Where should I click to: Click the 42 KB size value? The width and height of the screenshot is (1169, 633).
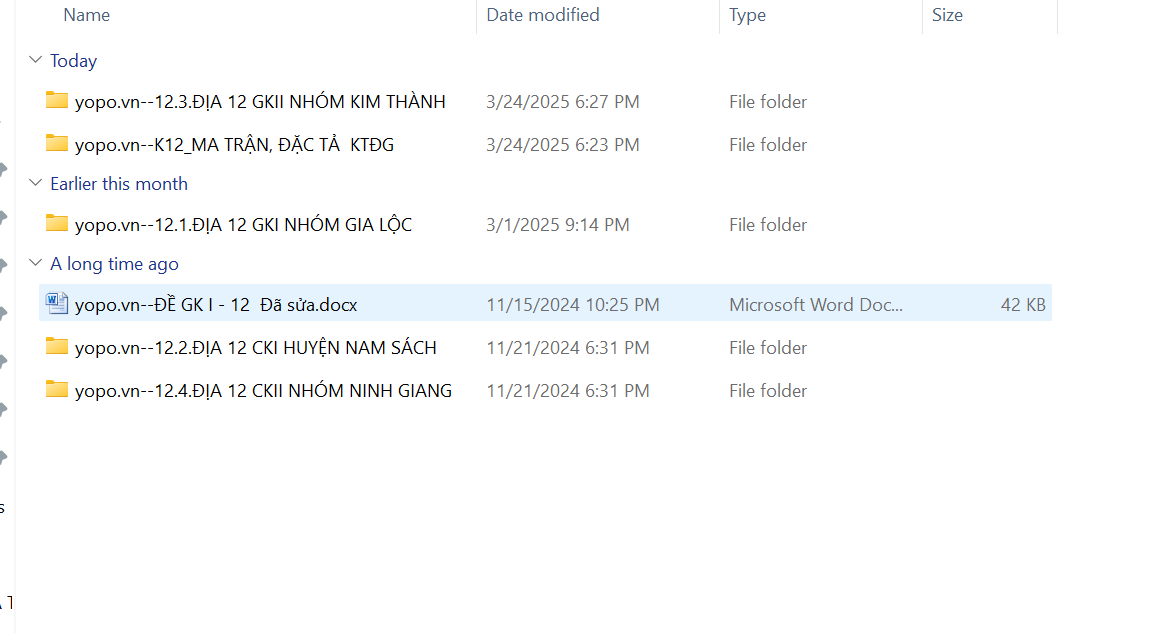point(1023,304)
